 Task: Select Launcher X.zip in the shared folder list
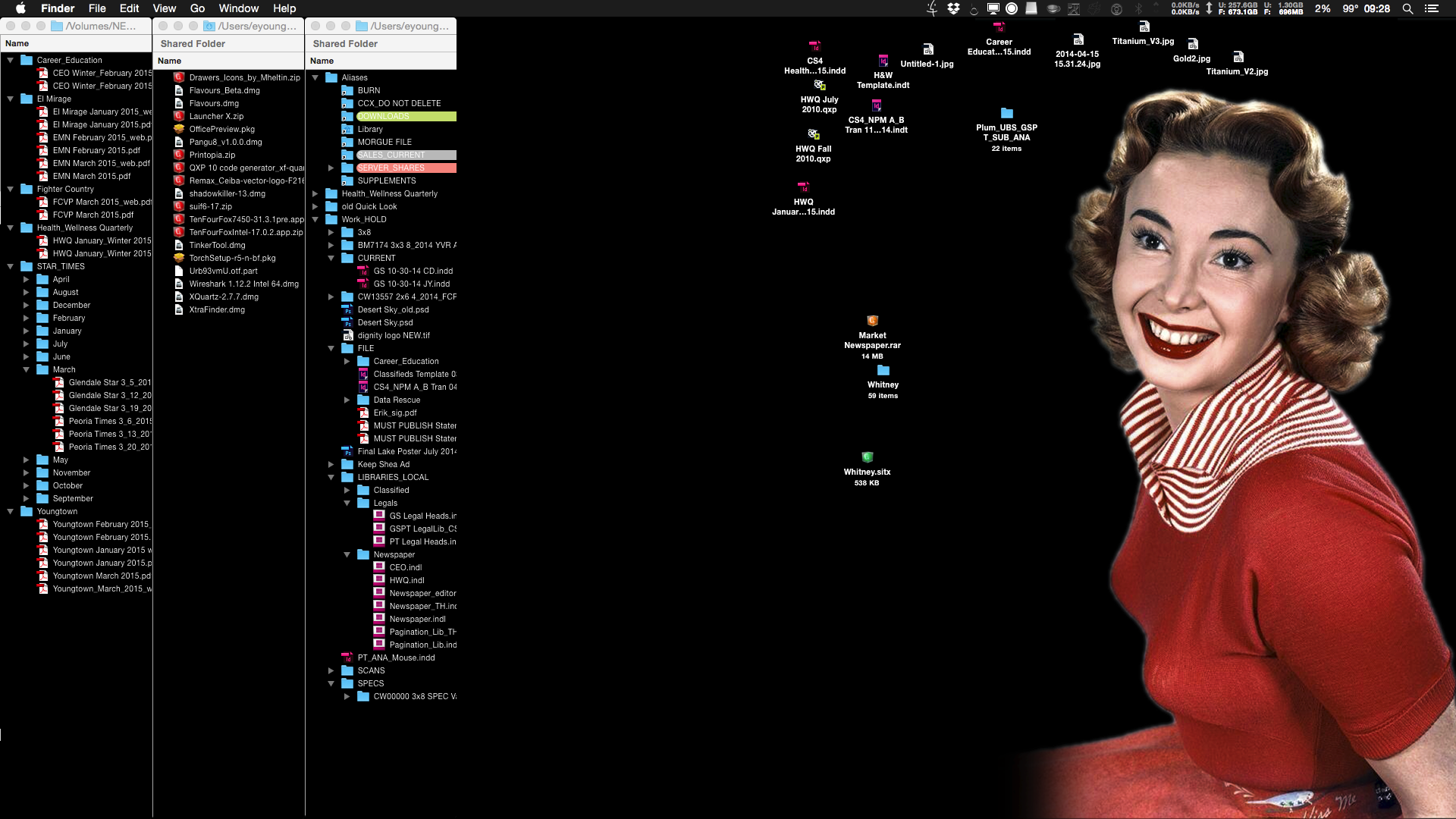pyautogui.click(x=216, y=116)
